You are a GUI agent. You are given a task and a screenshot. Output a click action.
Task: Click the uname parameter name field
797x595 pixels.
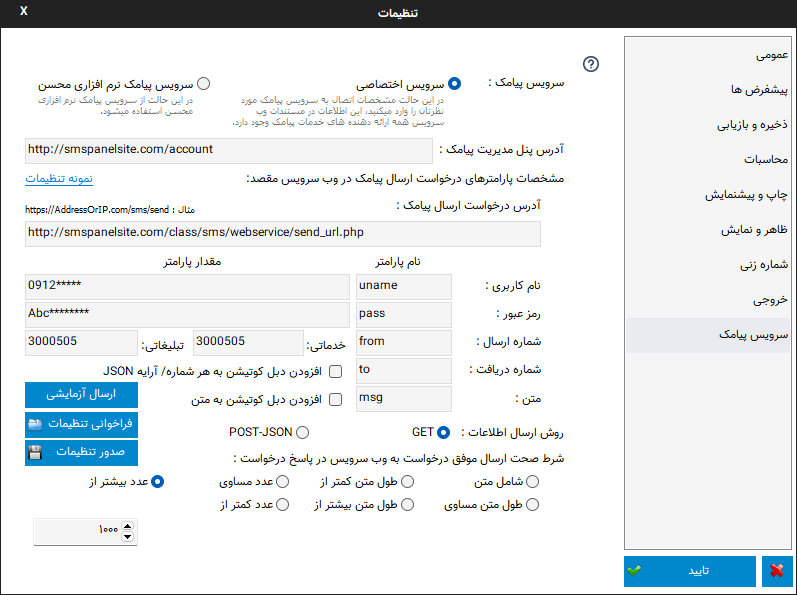click(404, 287)
